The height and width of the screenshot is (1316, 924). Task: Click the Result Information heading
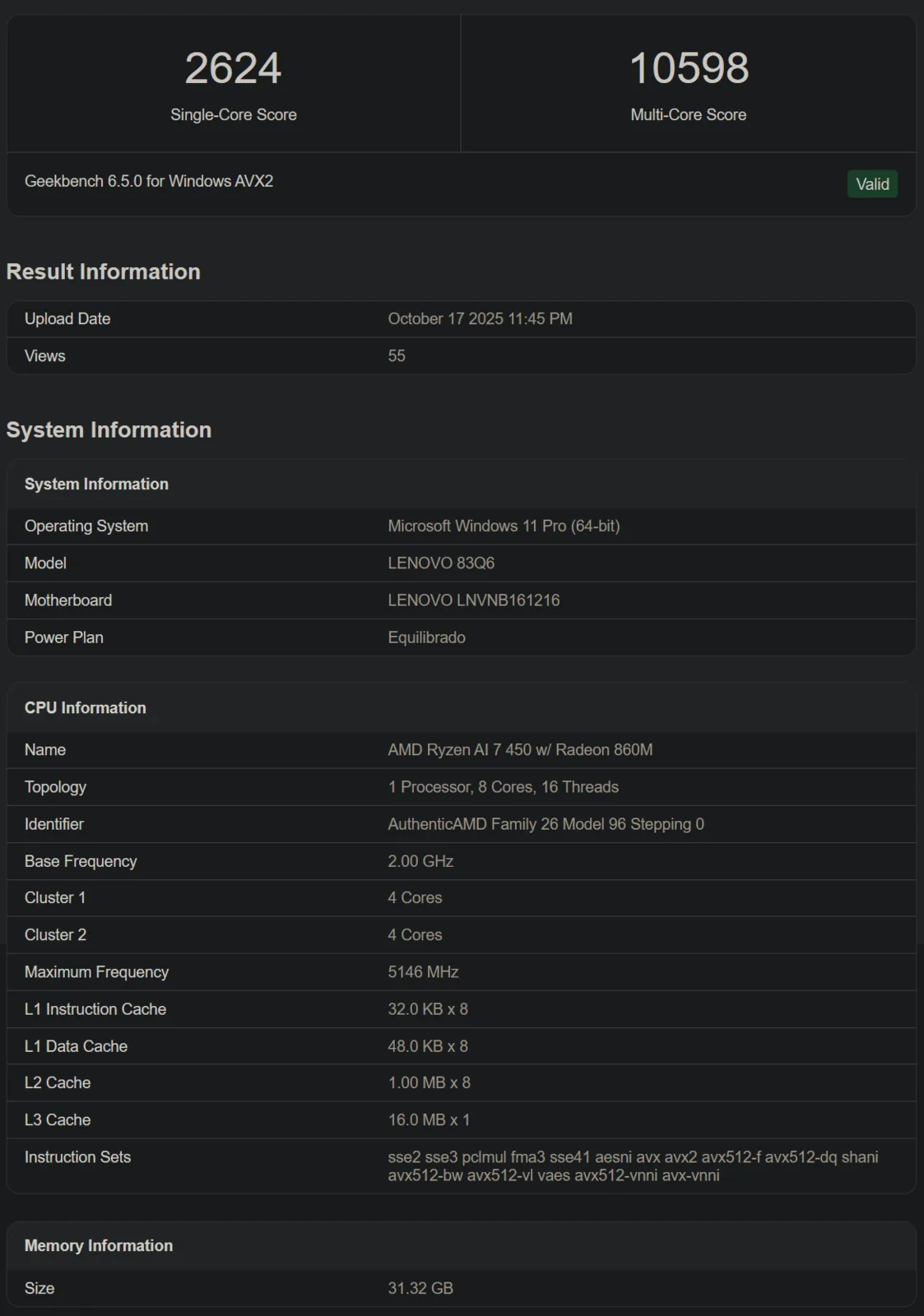104,271
